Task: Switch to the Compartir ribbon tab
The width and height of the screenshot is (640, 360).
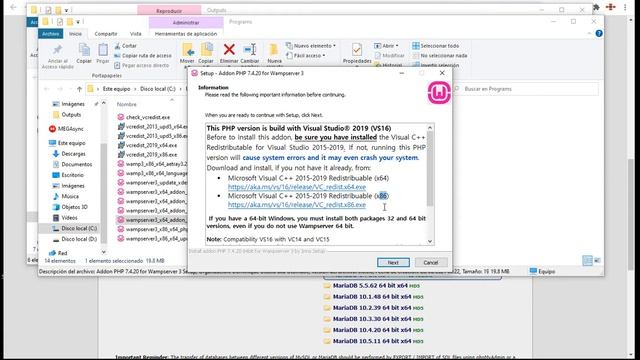Action: (x=106, y=34)
